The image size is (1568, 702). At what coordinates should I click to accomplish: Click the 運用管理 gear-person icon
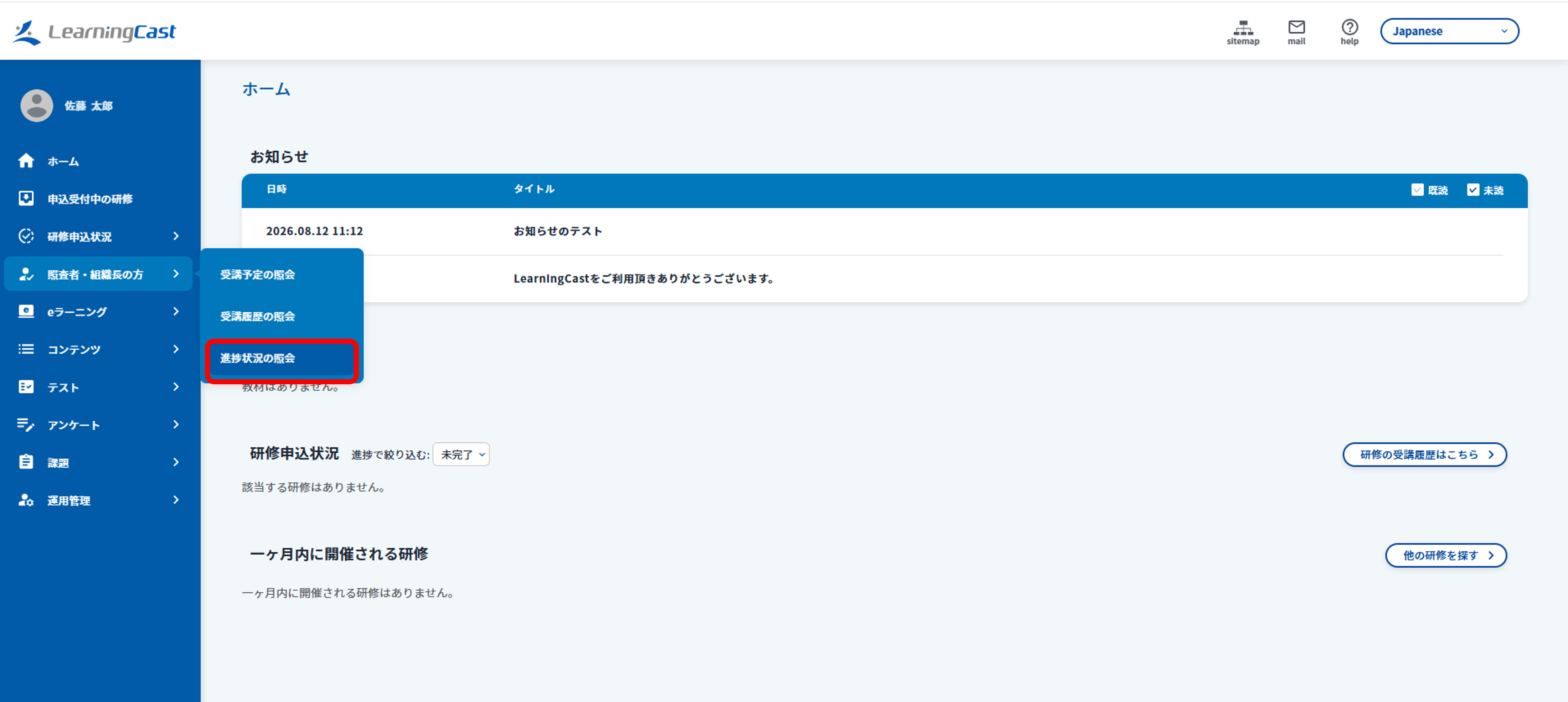(x=26, y=500)
